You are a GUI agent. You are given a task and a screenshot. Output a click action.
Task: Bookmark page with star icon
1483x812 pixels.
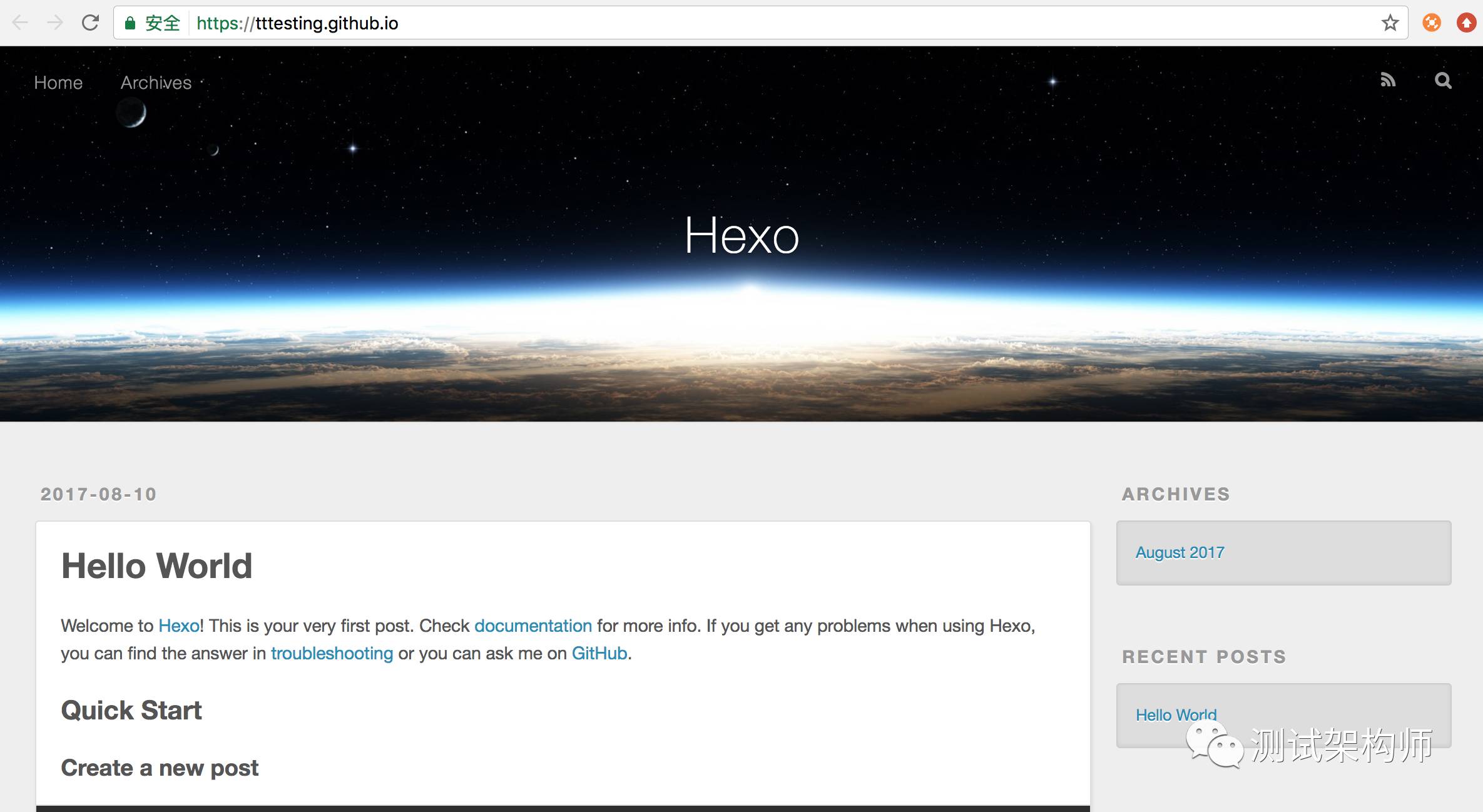point(1390,23)
